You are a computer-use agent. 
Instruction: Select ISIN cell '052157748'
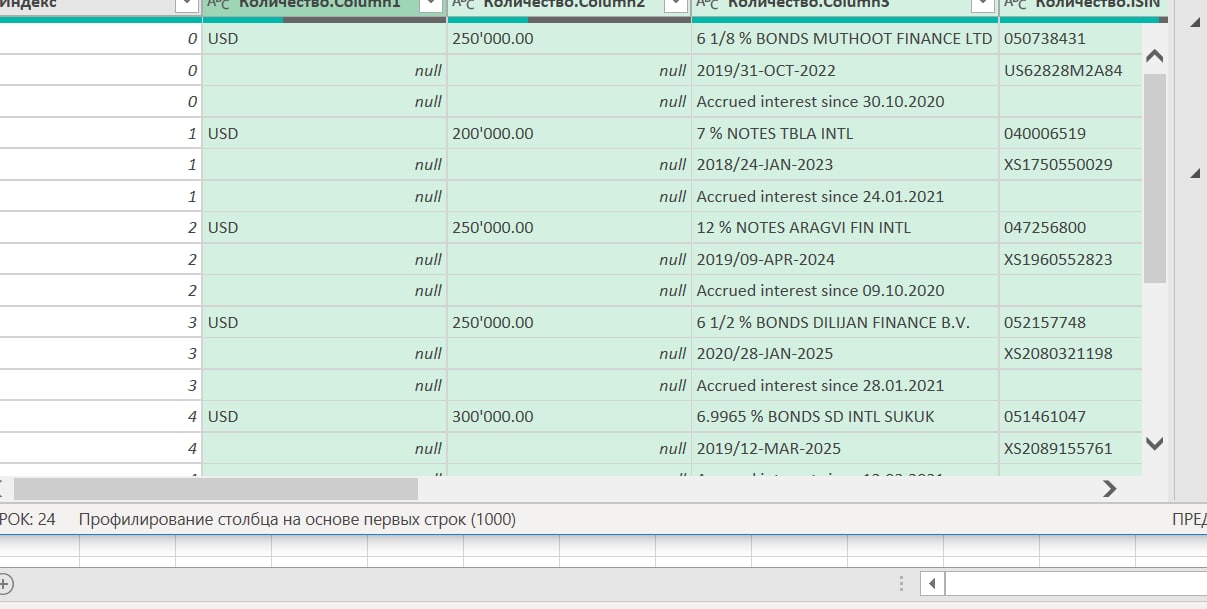tap(1070, 323)
